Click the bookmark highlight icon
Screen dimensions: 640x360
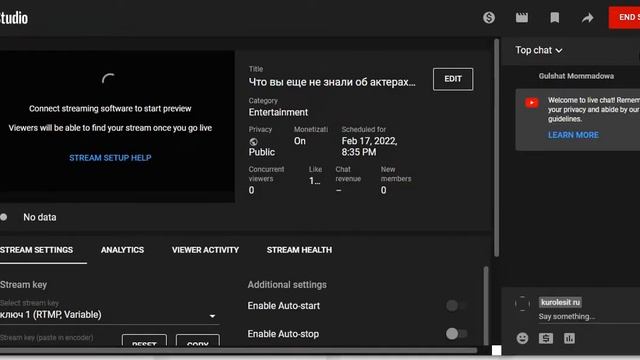point(554,18)
